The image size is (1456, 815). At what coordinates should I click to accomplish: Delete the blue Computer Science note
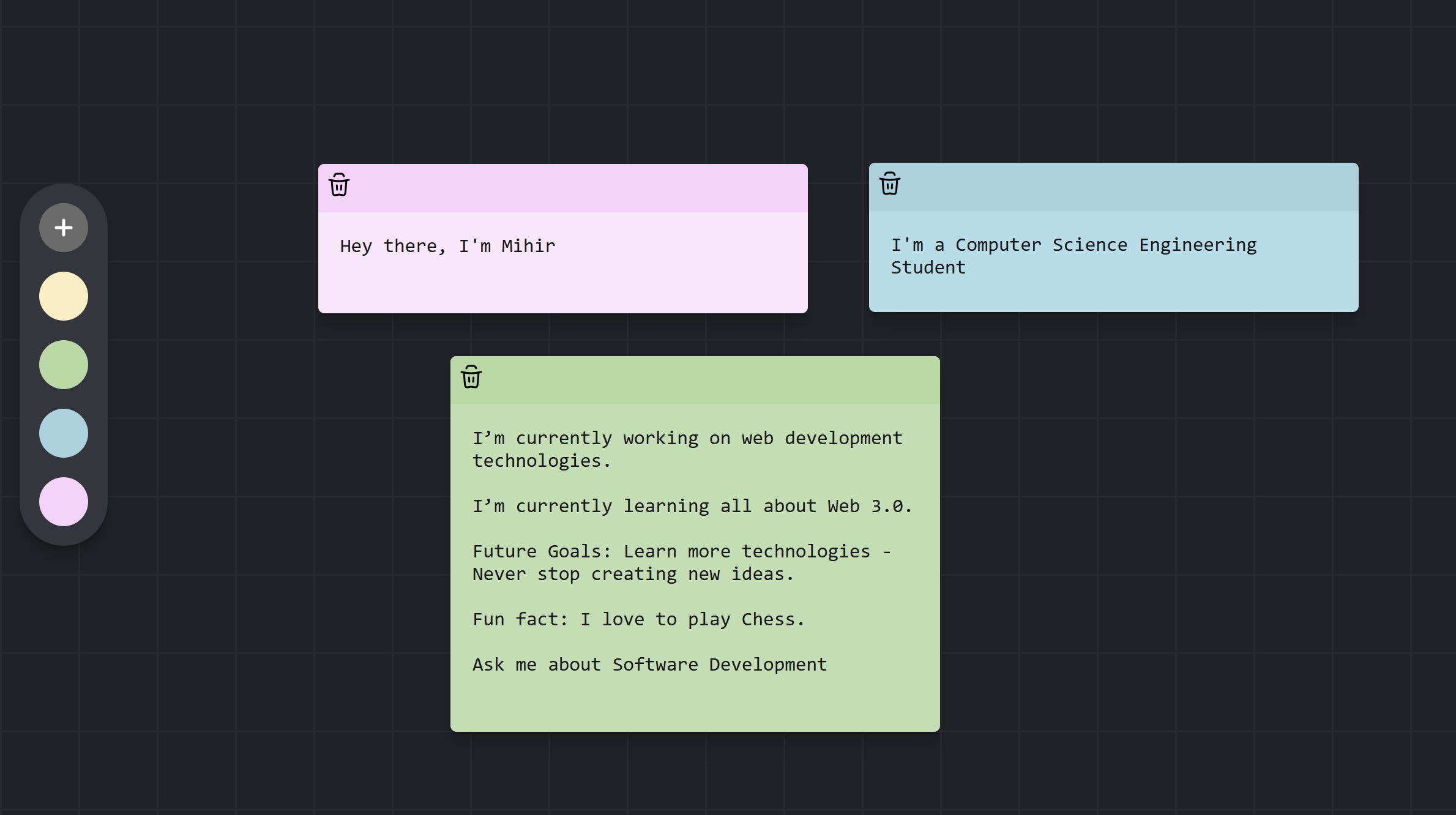(x=889, y=184)
